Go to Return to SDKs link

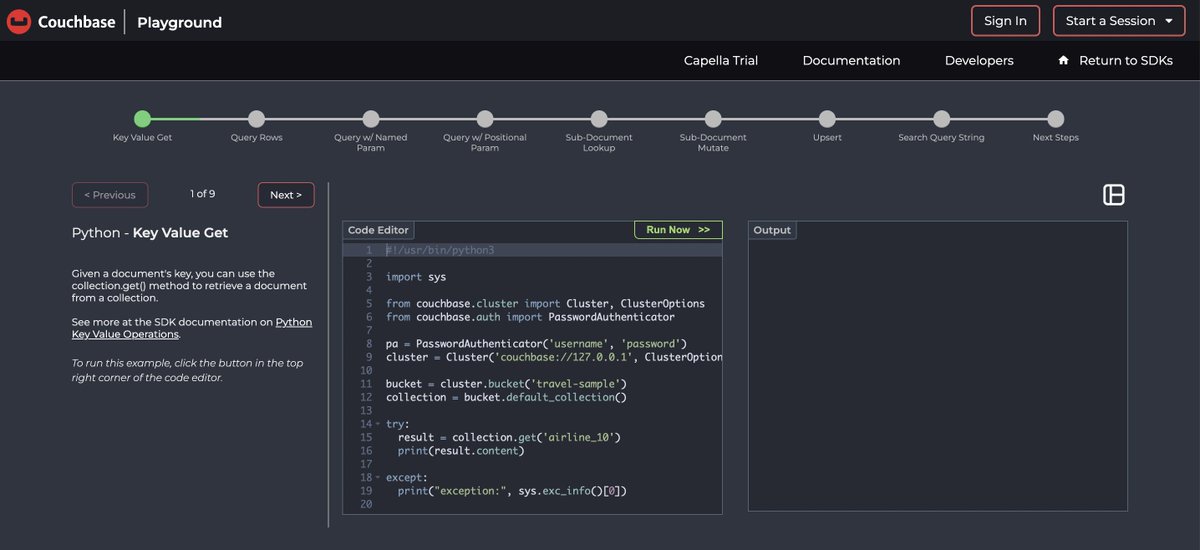pos(1125,61)
